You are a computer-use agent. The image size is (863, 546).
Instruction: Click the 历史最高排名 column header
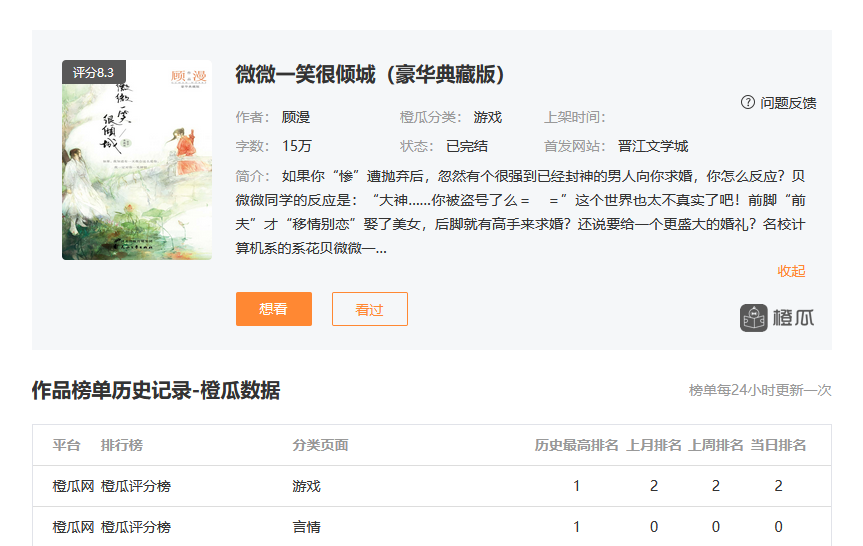click(x=576, y=445)
